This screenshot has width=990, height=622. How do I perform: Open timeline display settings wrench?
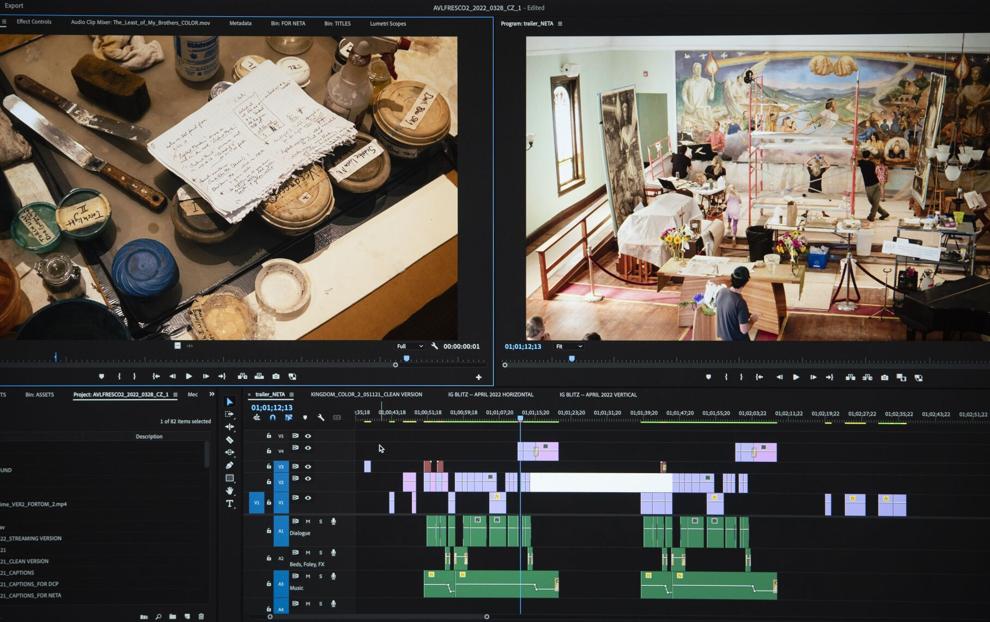point(321,417)
